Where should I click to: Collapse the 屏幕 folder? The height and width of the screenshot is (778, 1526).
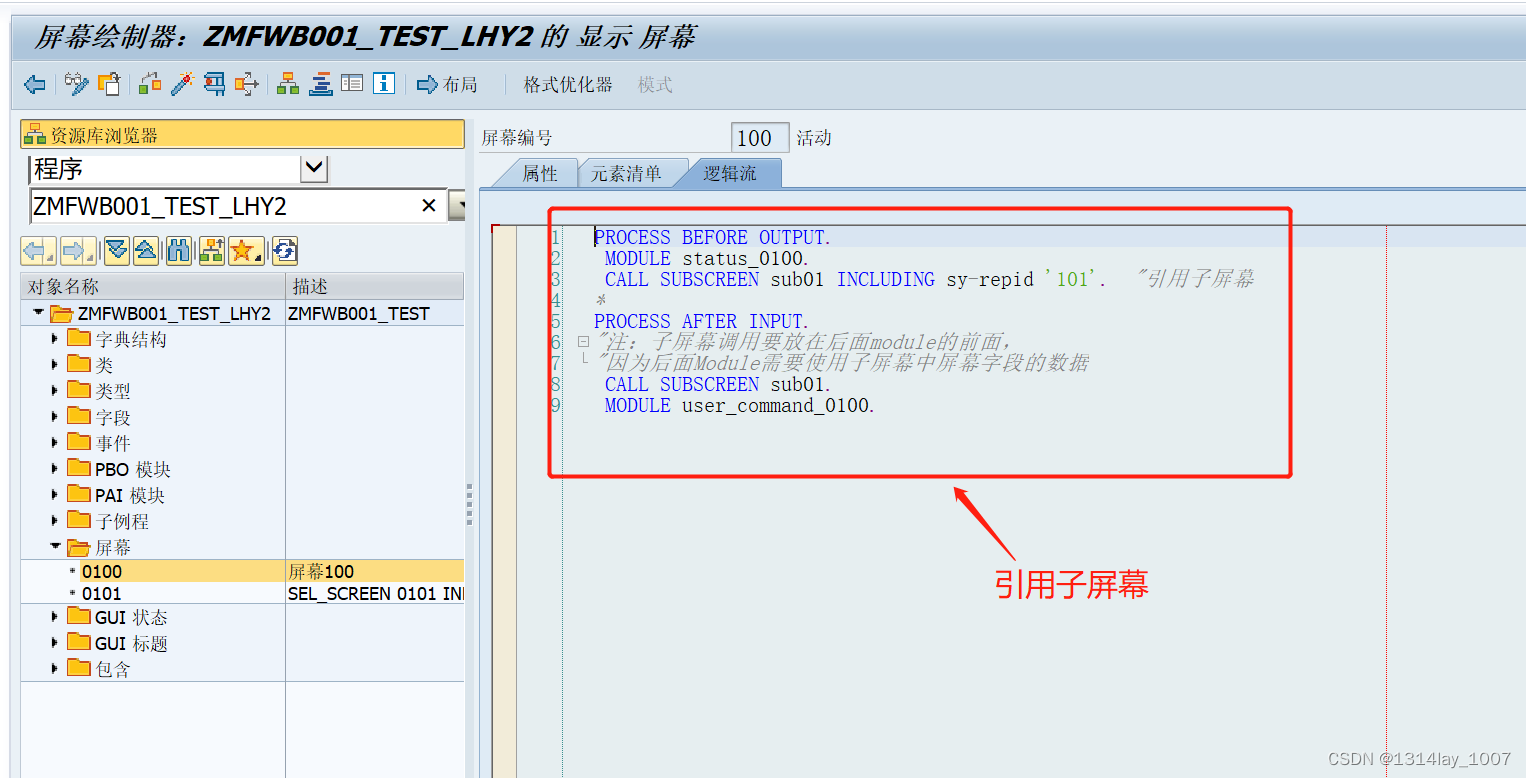tap(56, 547)
